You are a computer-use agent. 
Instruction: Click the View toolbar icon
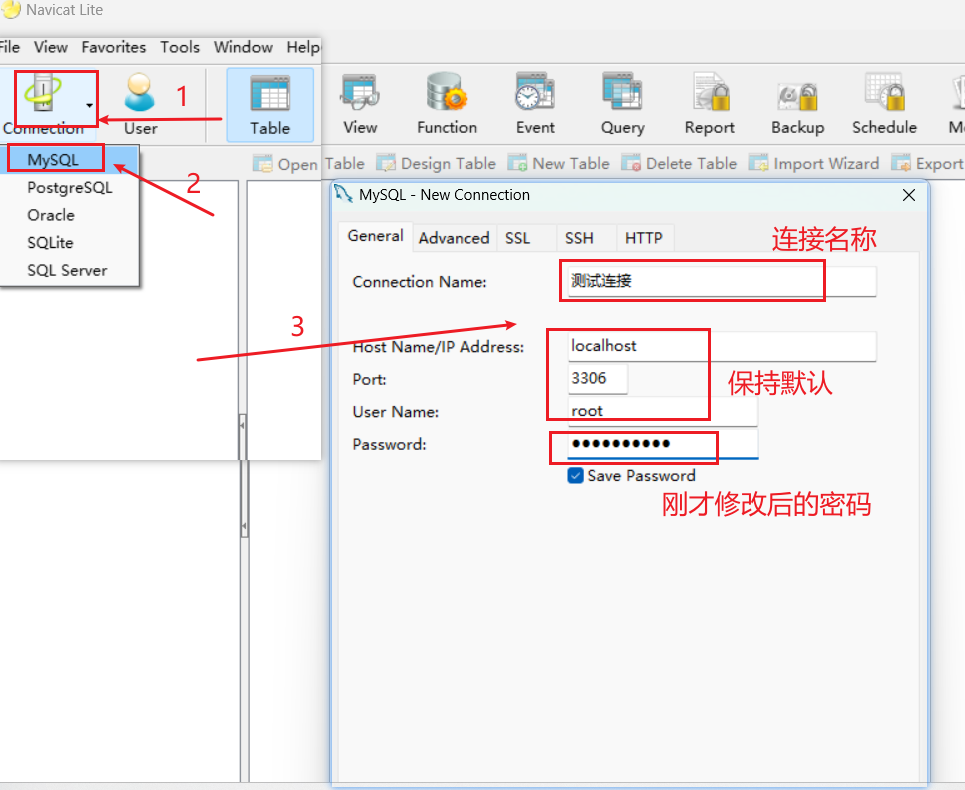point(360,104)
